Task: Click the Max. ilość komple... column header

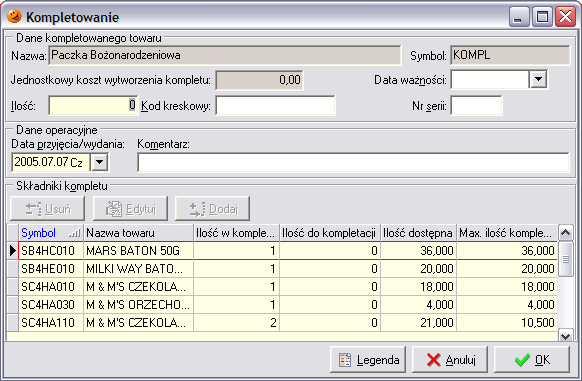Action: [507, 233]
